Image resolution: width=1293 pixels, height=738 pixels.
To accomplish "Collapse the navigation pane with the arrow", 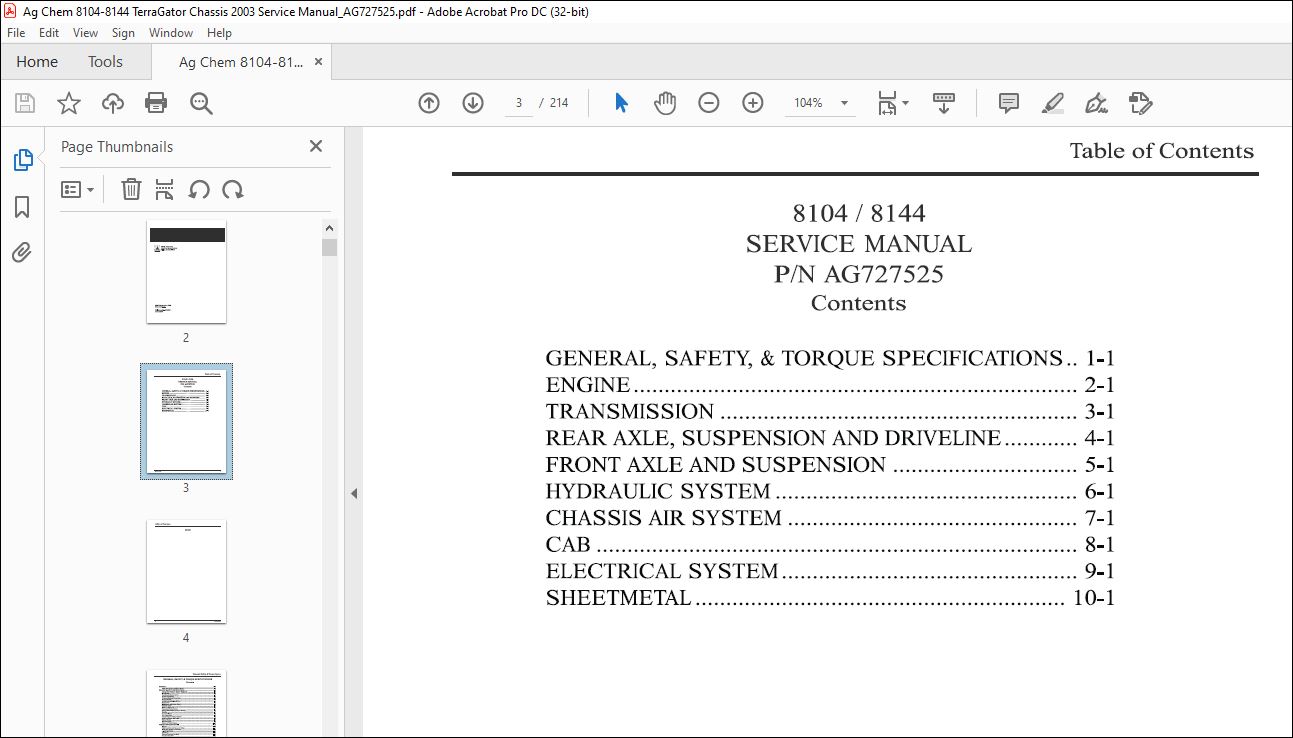I will [353, 493].
